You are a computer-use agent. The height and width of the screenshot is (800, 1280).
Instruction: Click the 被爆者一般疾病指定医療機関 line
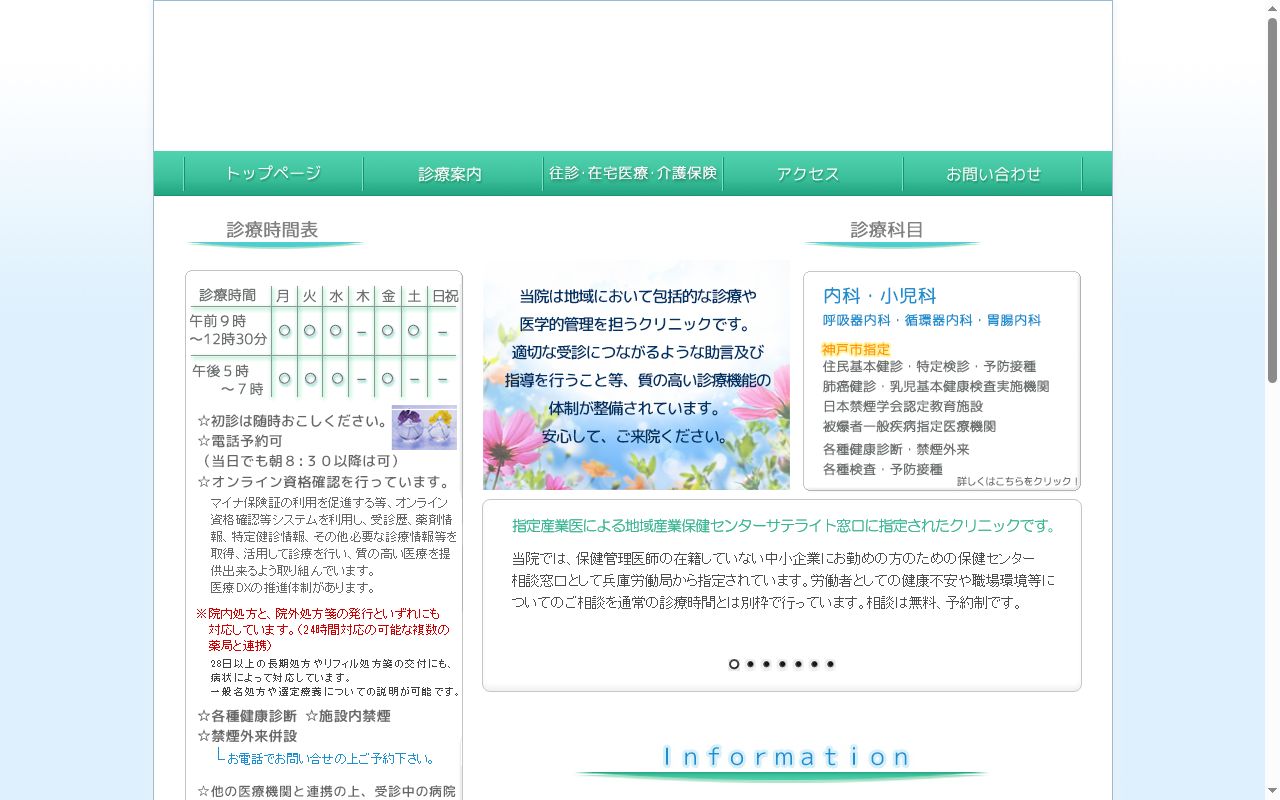pos(909,427)
